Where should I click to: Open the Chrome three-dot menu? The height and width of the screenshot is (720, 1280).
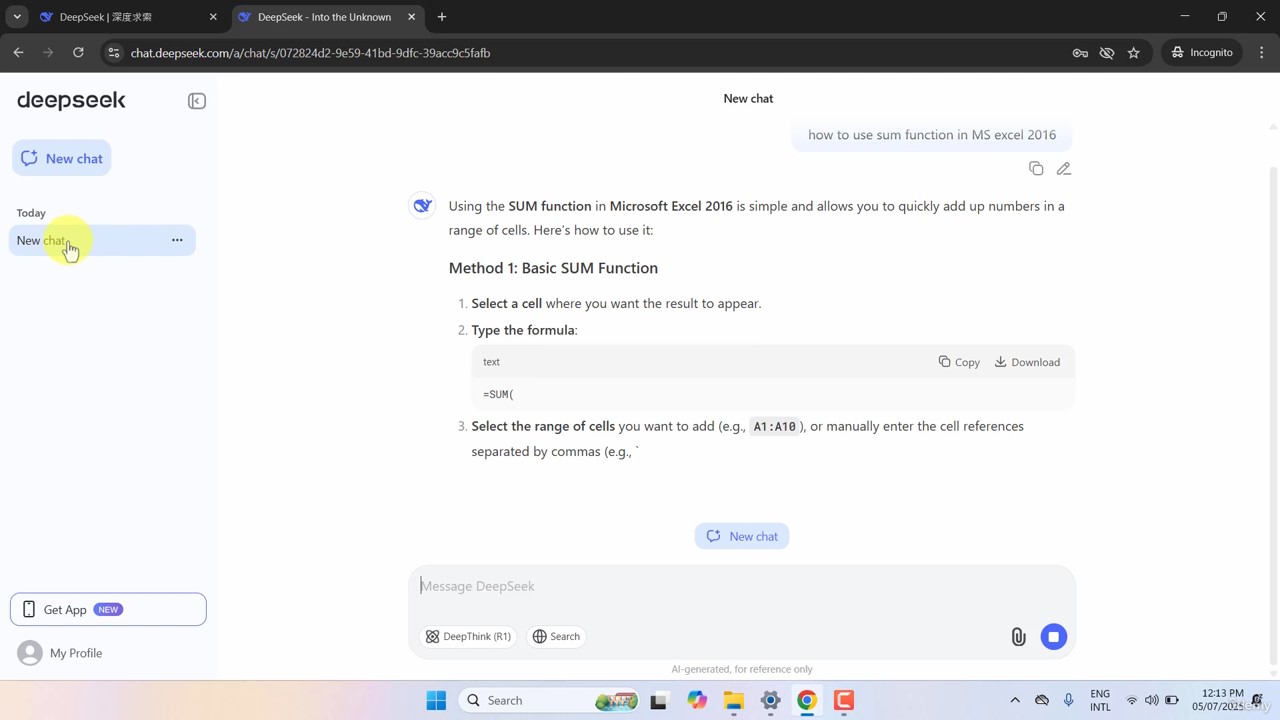coord(1262,53)
